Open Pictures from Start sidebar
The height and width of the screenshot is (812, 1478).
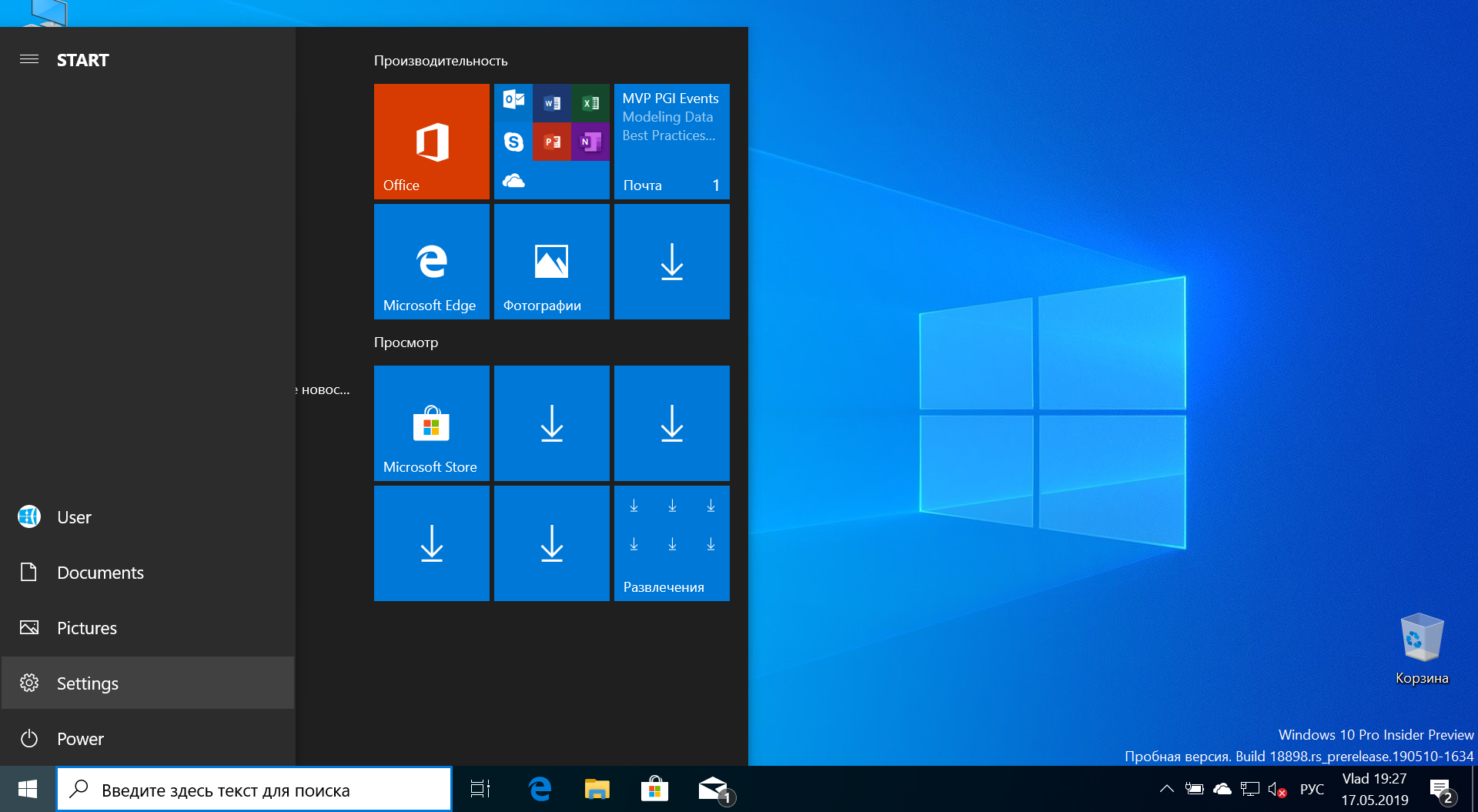coord(148,628)
